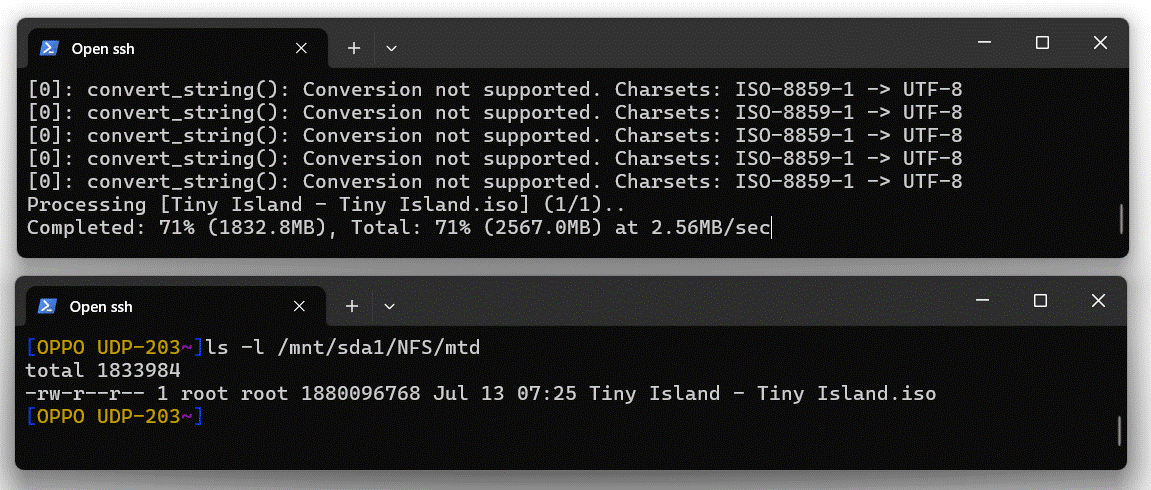Image resolution: width=1151 pixels, height=490 pixels.
Task: Click the upper terminal's scrollbar thumb
Action: (x=1121, y=219)
